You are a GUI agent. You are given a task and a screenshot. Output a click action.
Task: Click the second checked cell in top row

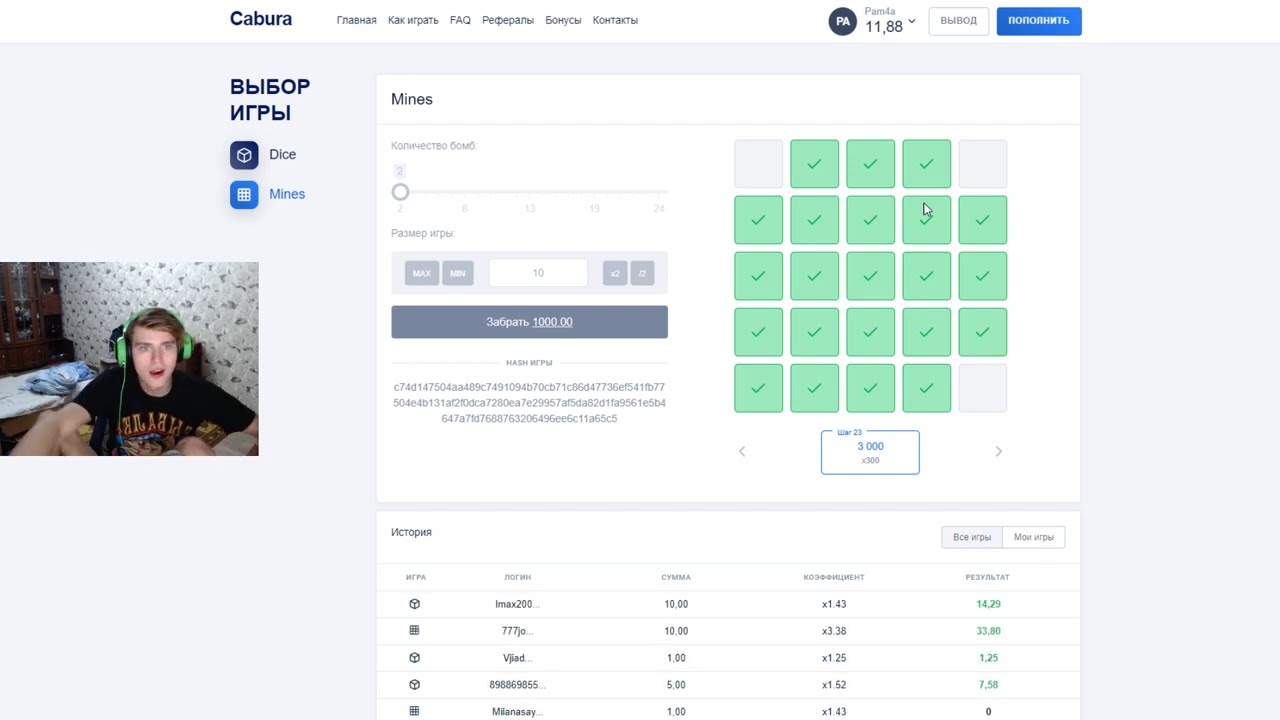click(x=871, y=164)
